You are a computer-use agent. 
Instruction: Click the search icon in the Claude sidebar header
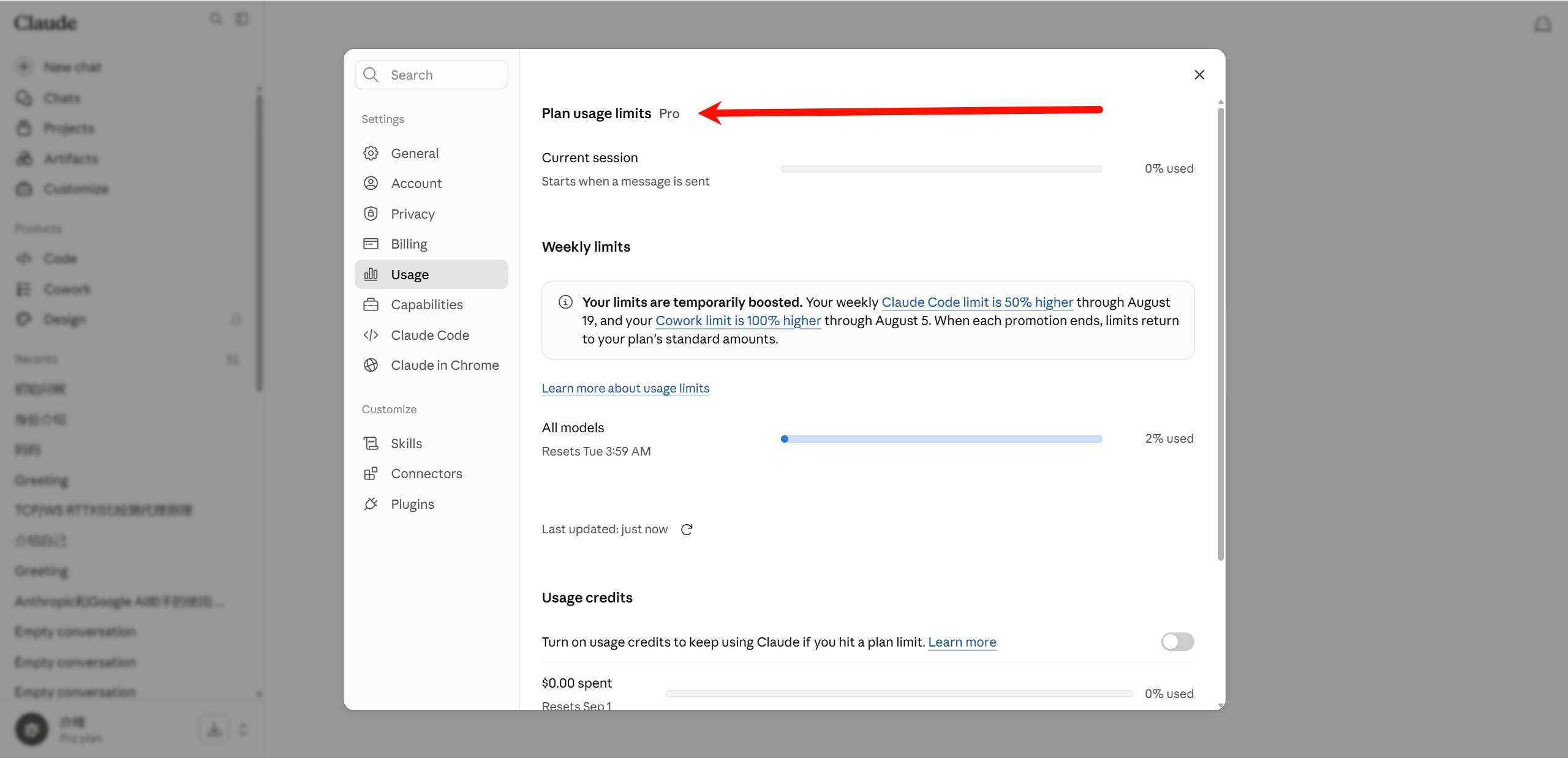point(216,19)
